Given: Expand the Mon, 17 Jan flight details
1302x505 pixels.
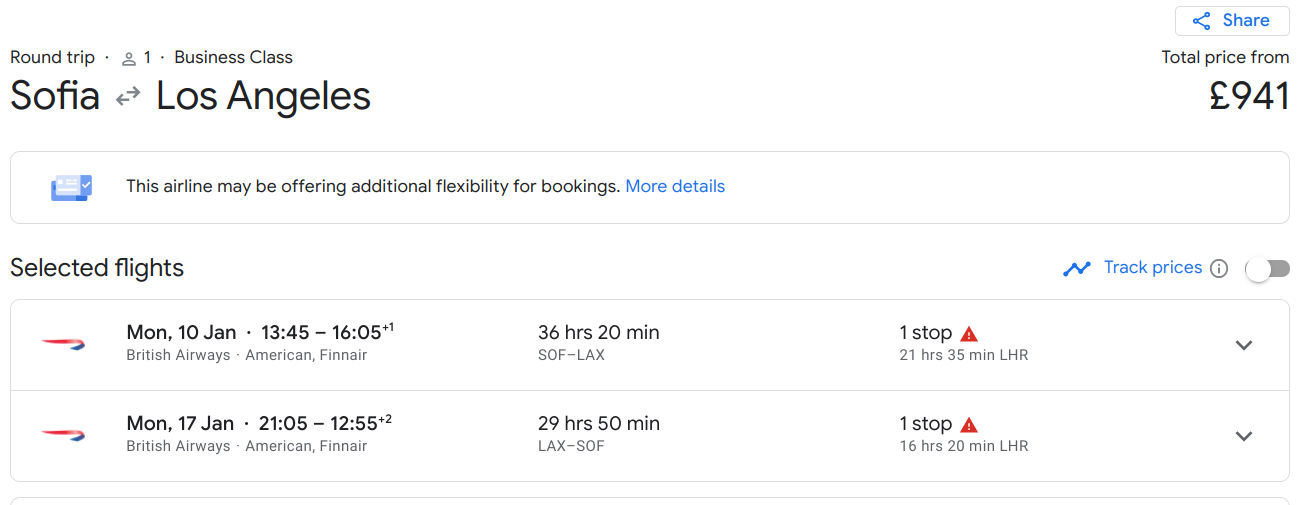Looking at the screenshot, I should coord(1244,436).
